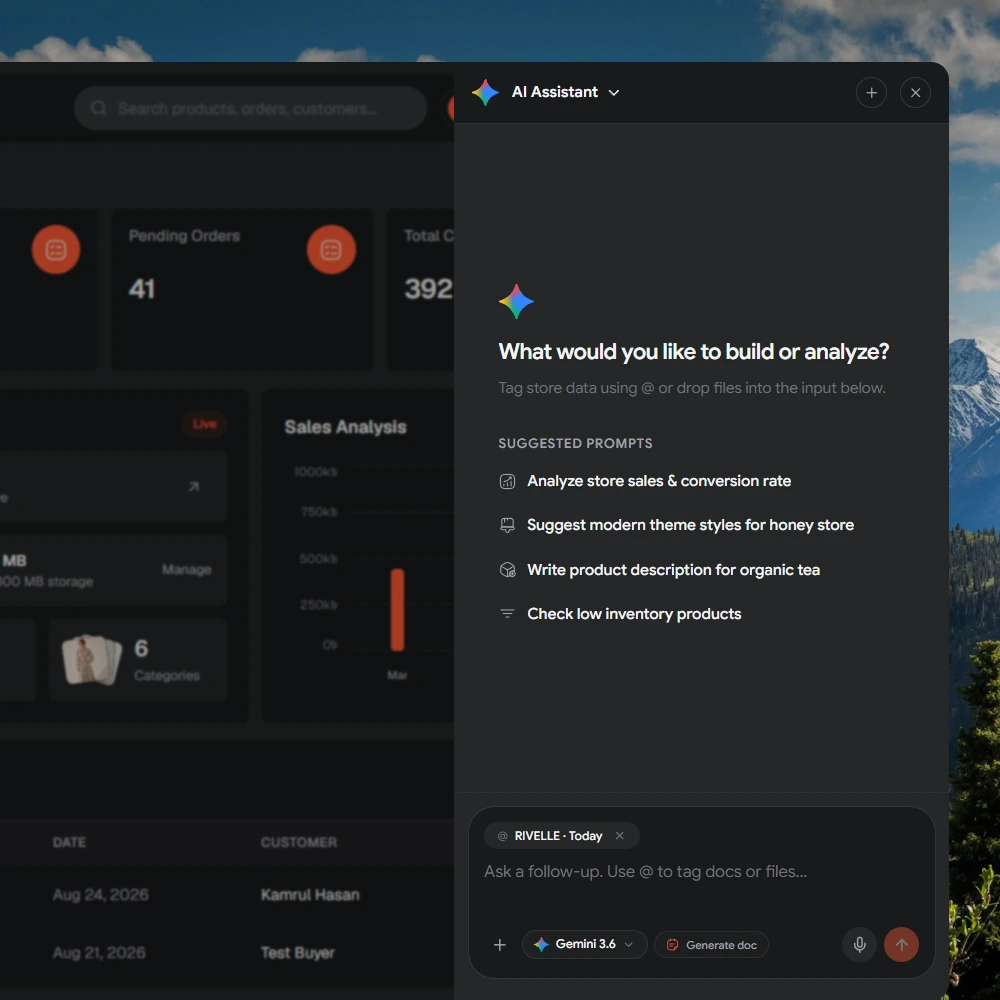Click the theme brush icon beside Suggest modern theme

tap(507, 526)
